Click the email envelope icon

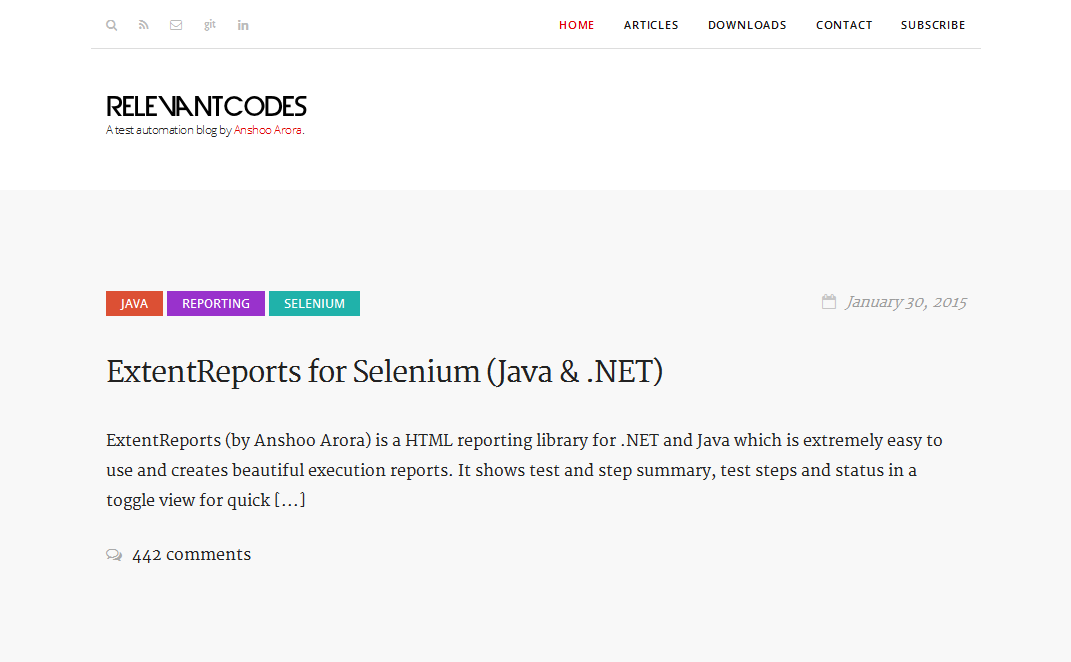tap(176, 25)
